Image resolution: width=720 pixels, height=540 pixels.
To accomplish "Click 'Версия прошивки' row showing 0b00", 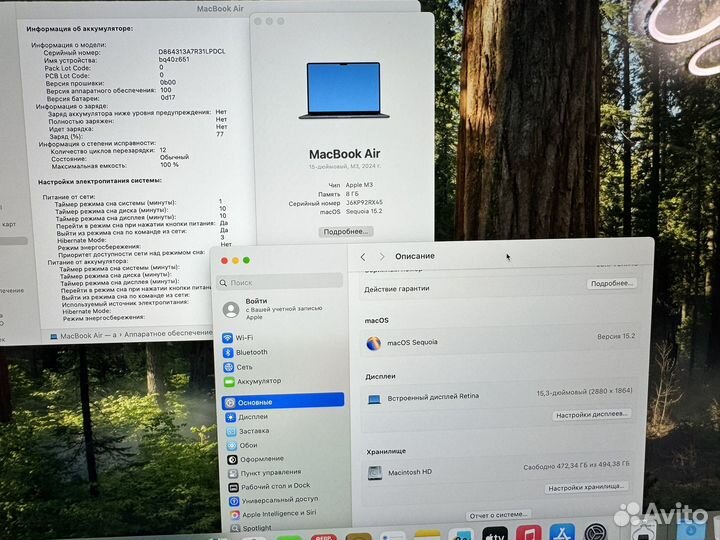I will pos(111,83).
